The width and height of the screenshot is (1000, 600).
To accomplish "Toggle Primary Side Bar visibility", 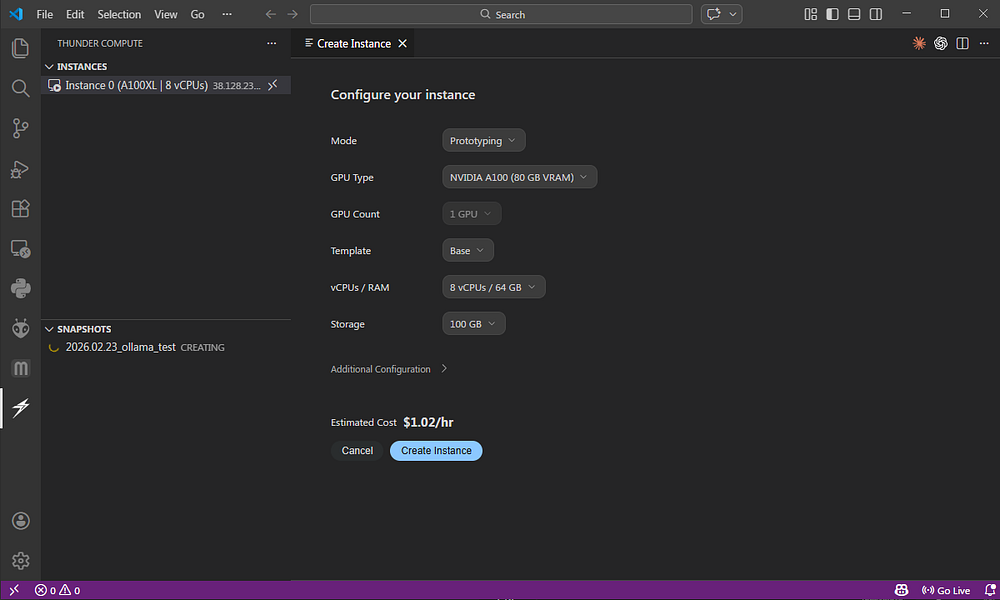I will pyautogui.click(x=832, y=14).
